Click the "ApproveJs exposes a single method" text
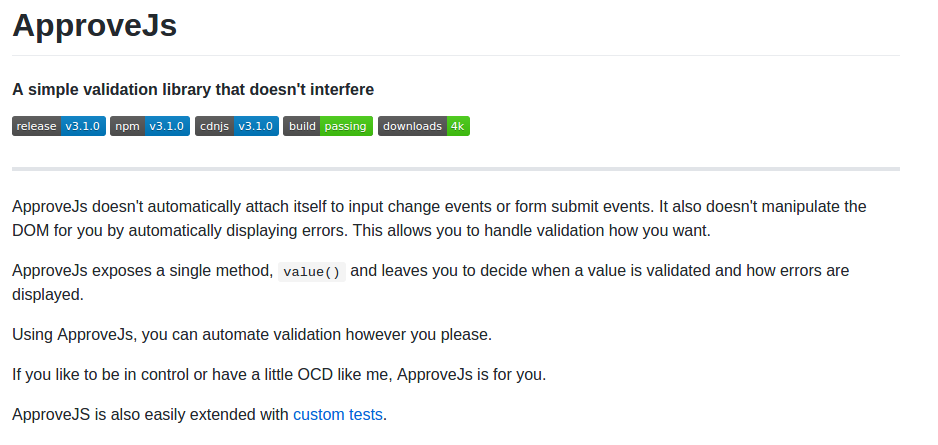The image size is (938, 445). tap(142, 271)
